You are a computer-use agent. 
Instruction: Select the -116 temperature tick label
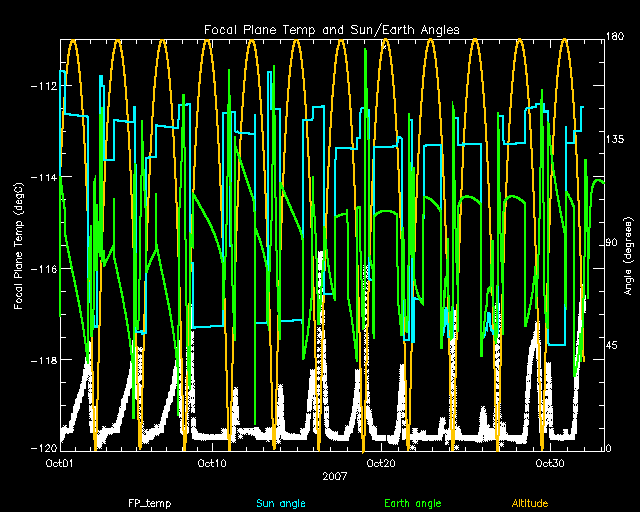43,269
